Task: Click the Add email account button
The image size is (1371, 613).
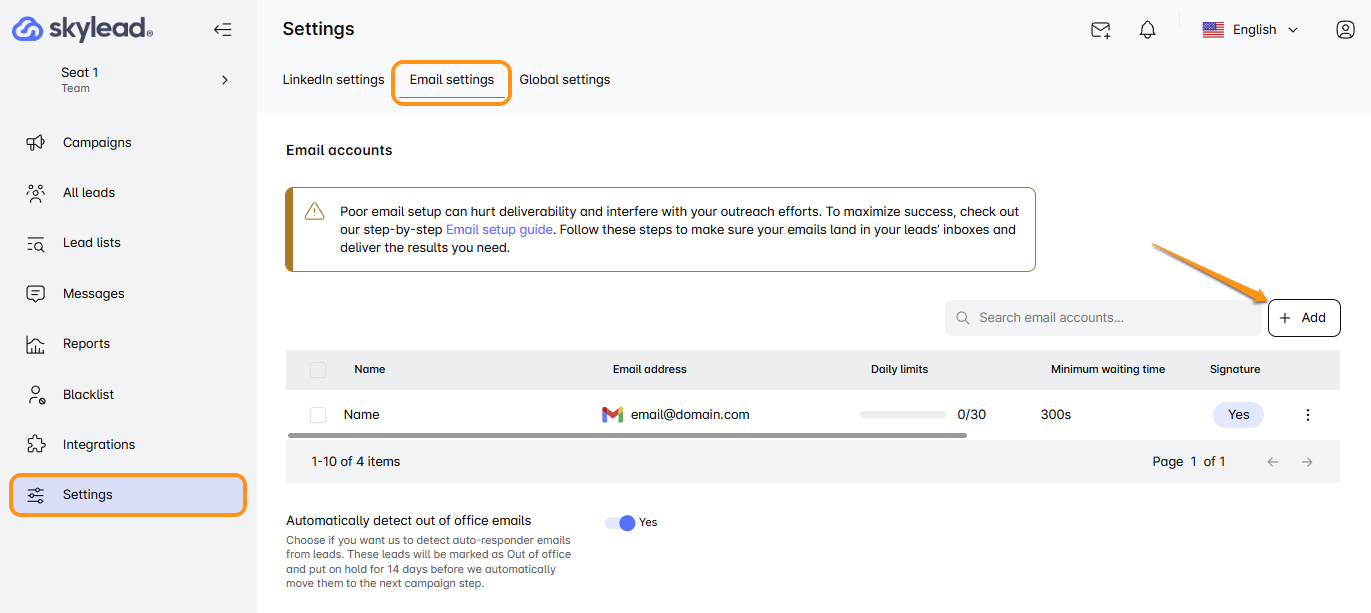Action: click(1303, 318)
